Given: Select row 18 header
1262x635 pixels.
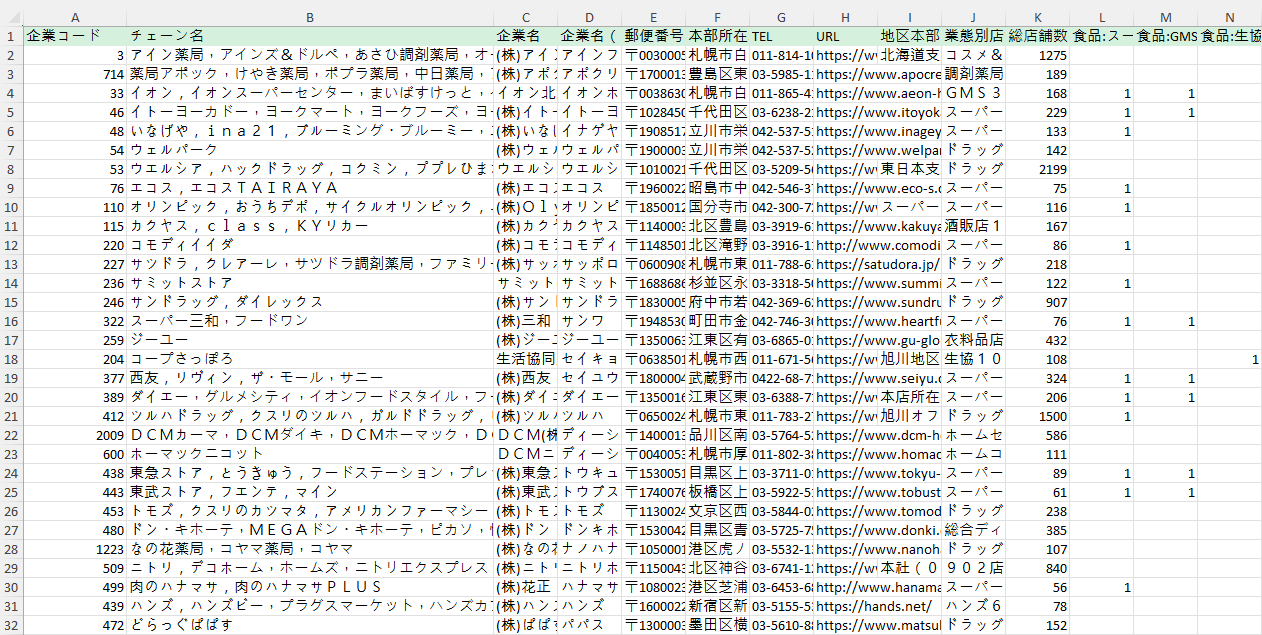Looking at the screenshot, I should coord(10,359).
